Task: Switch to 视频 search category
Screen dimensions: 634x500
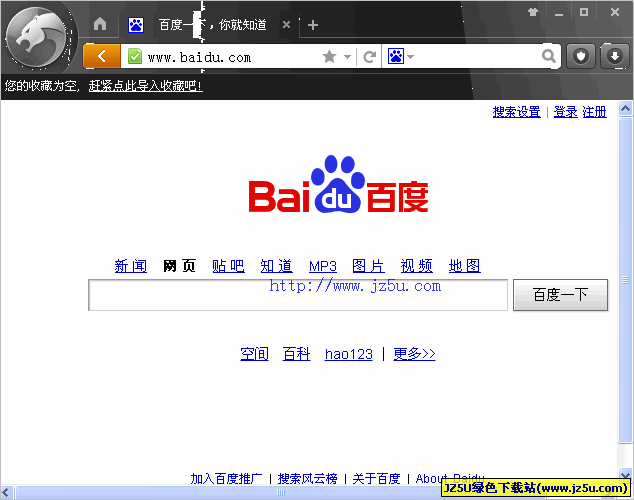Action: tap(416, 266)
